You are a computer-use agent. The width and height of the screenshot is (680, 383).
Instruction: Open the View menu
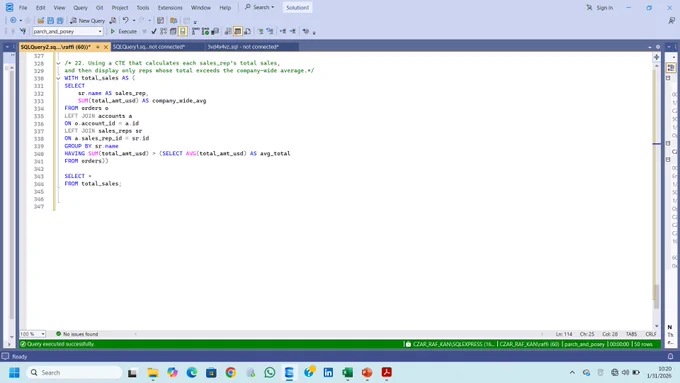pyautogui.click(x=59, y=8)
